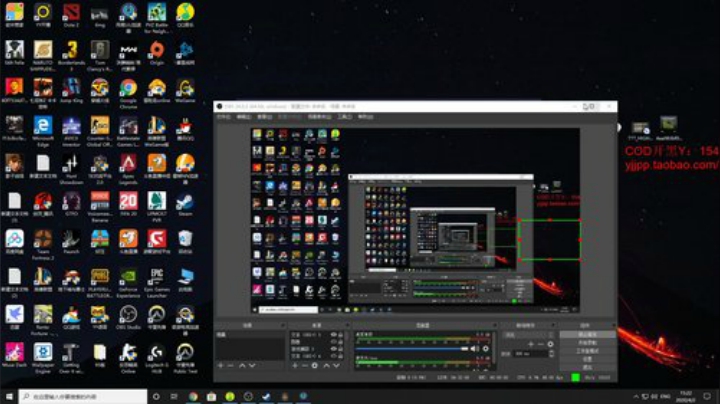Remove selected source with minus icon
This screenshot has height=404, width=720.
pyautogui.click(x=304, y=365)
